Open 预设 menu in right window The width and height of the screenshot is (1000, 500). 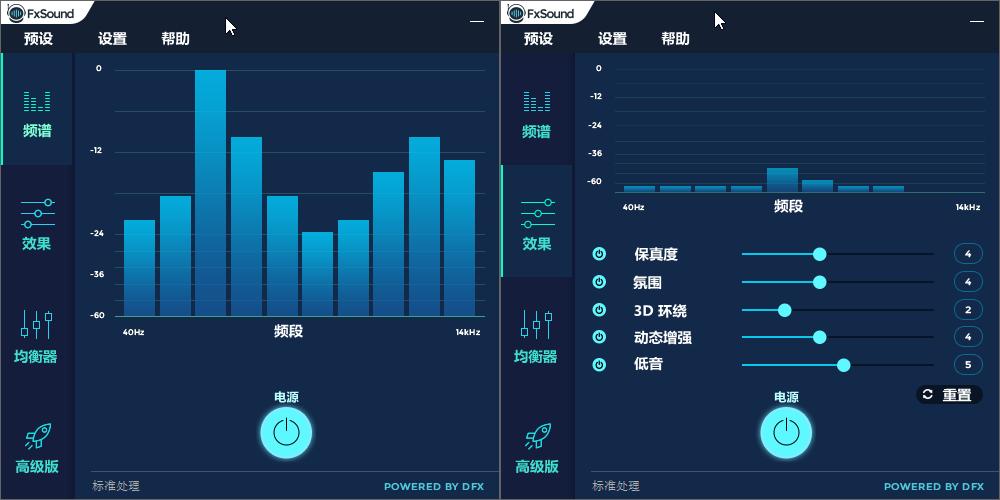tap(538, 39)
